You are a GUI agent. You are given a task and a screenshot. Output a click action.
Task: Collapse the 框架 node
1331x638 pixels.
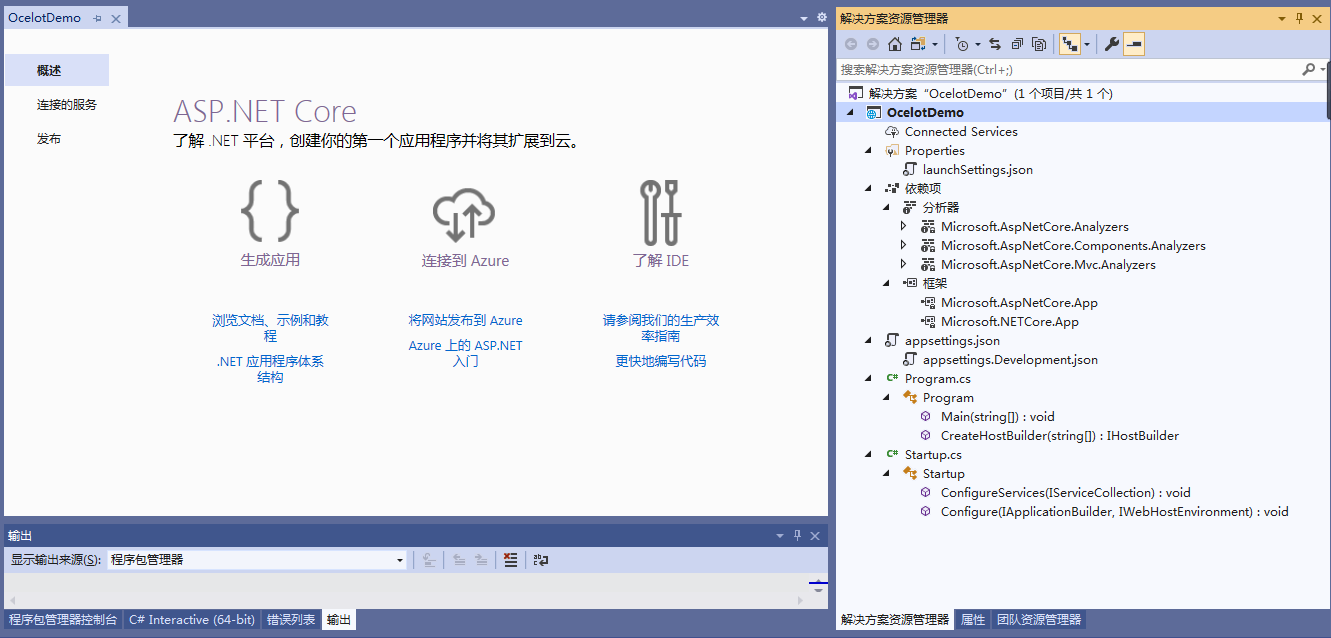[887, 284]
